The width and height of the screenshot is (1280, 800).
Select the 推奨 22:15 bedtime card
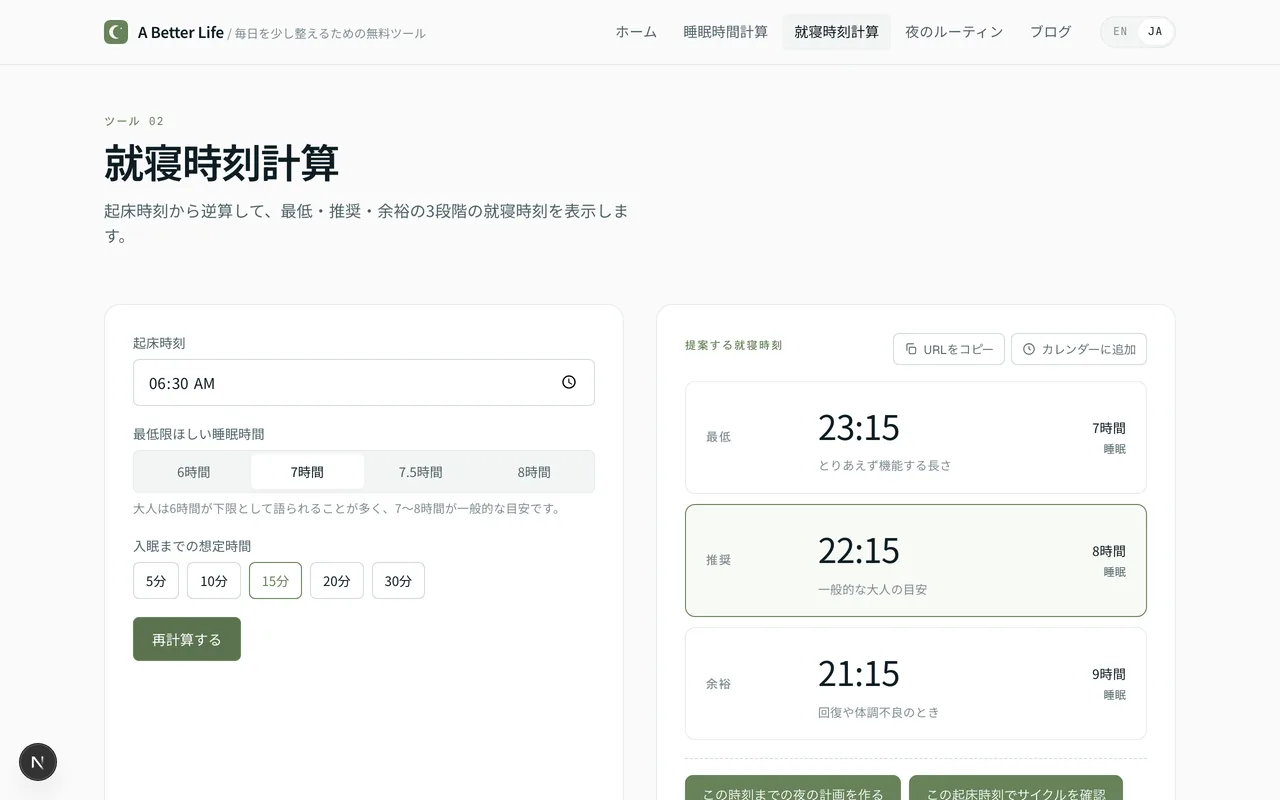[x=915, y=560]
